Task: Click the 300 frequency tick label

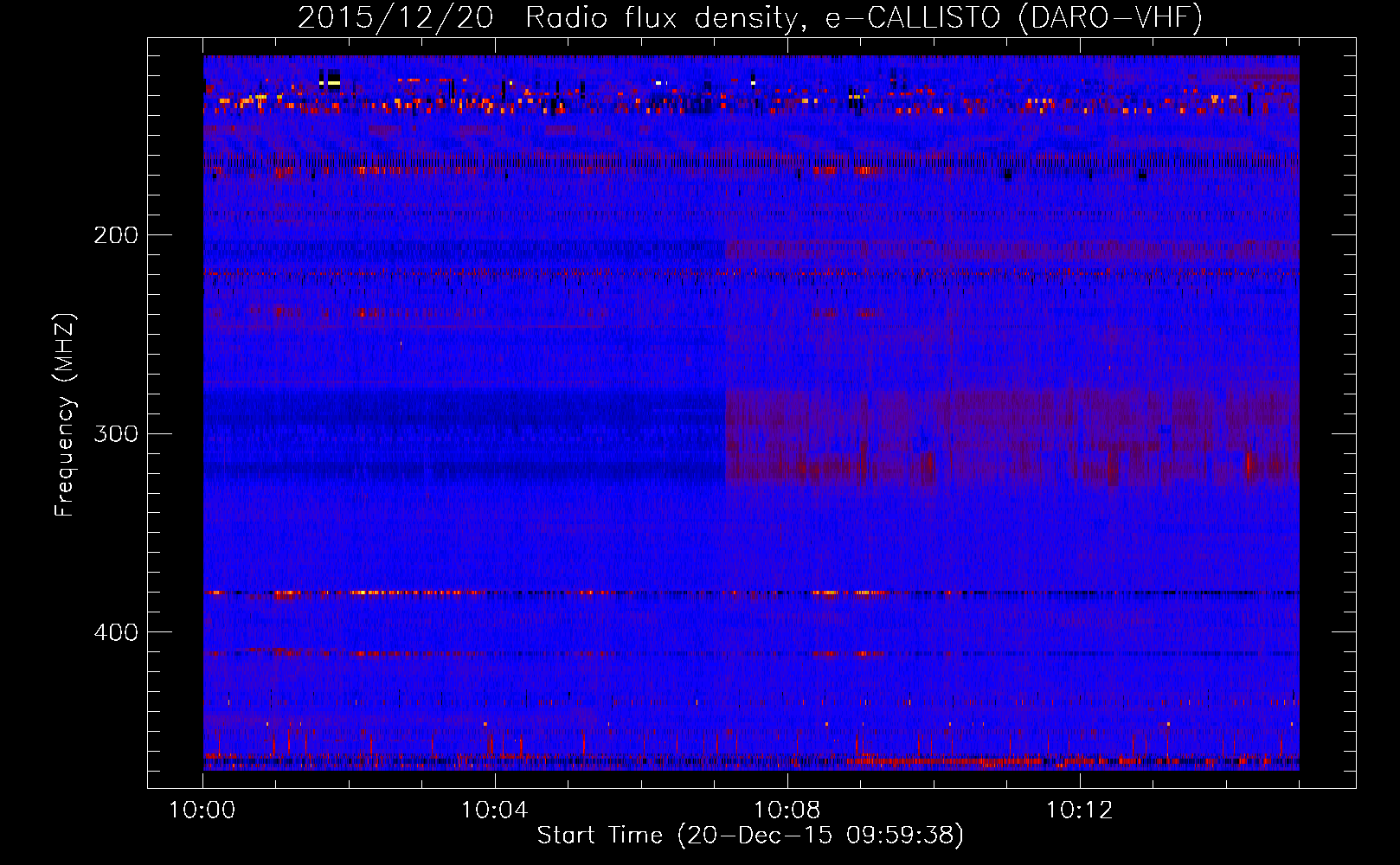Action: click(x=116, y=433)
